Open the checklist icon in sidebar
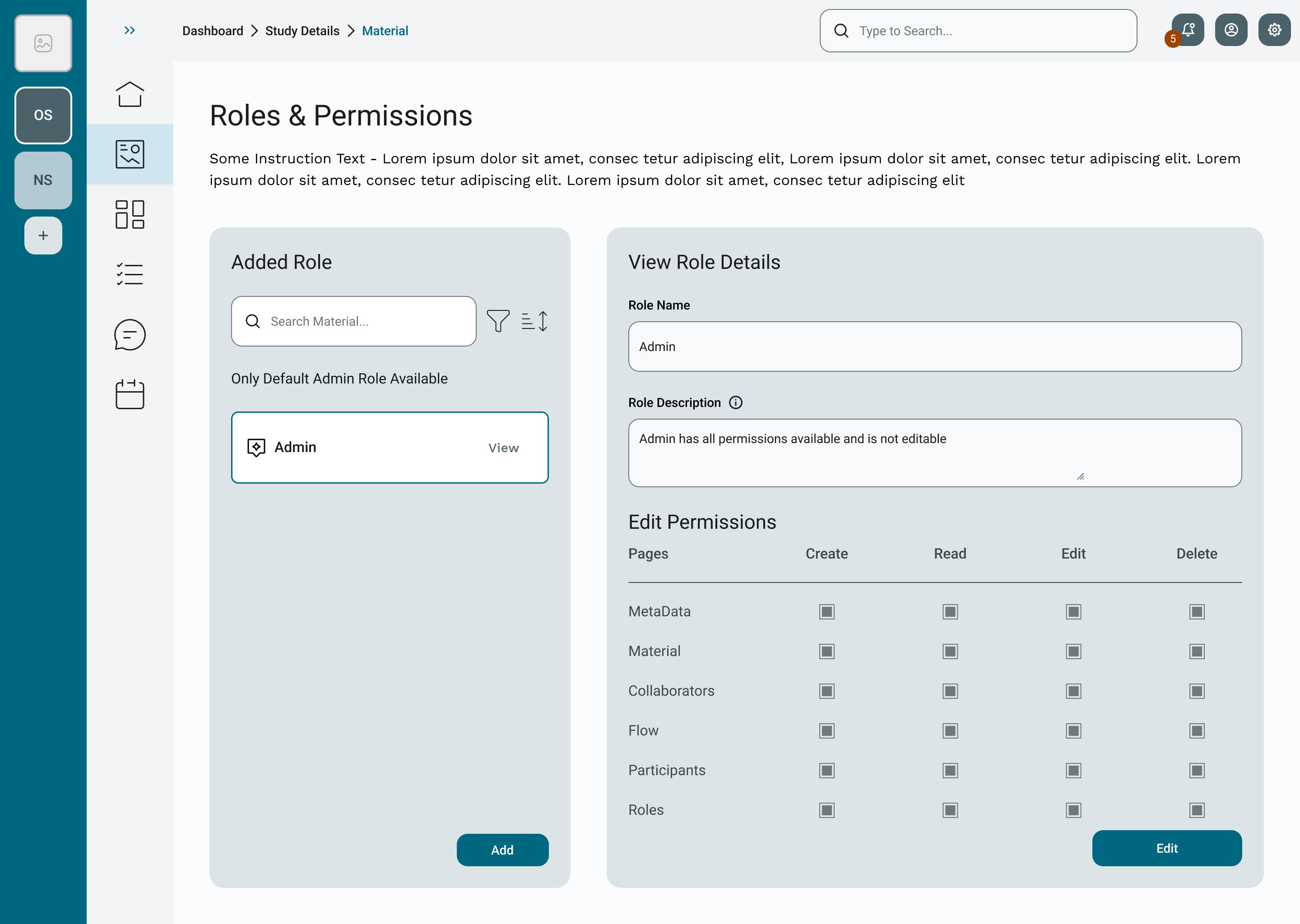The height and width of the screenshot is (924, 1300). point(130,274)
